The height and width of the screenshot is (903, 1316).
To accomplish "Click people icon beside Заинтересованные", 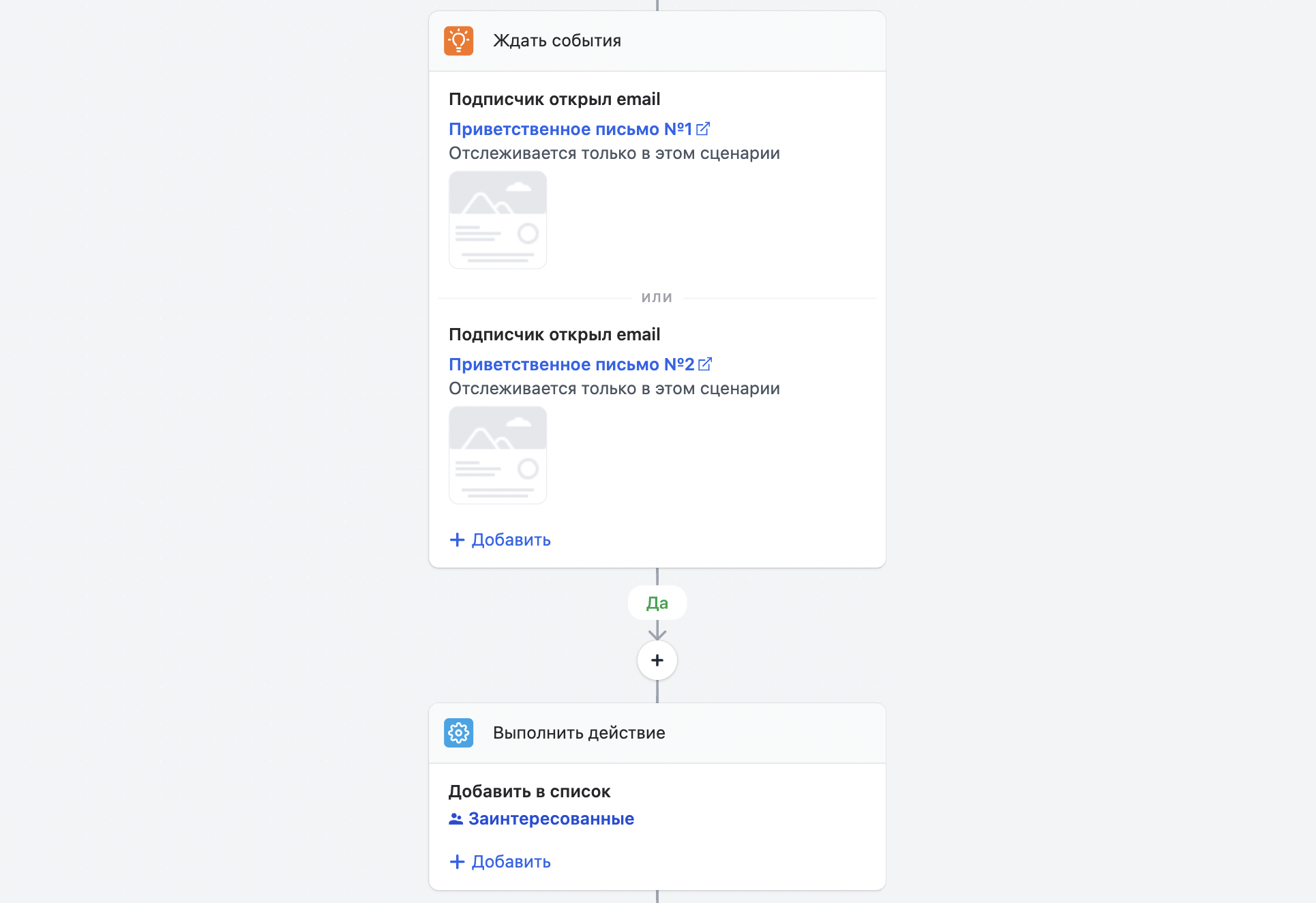I will click(455, 819).
